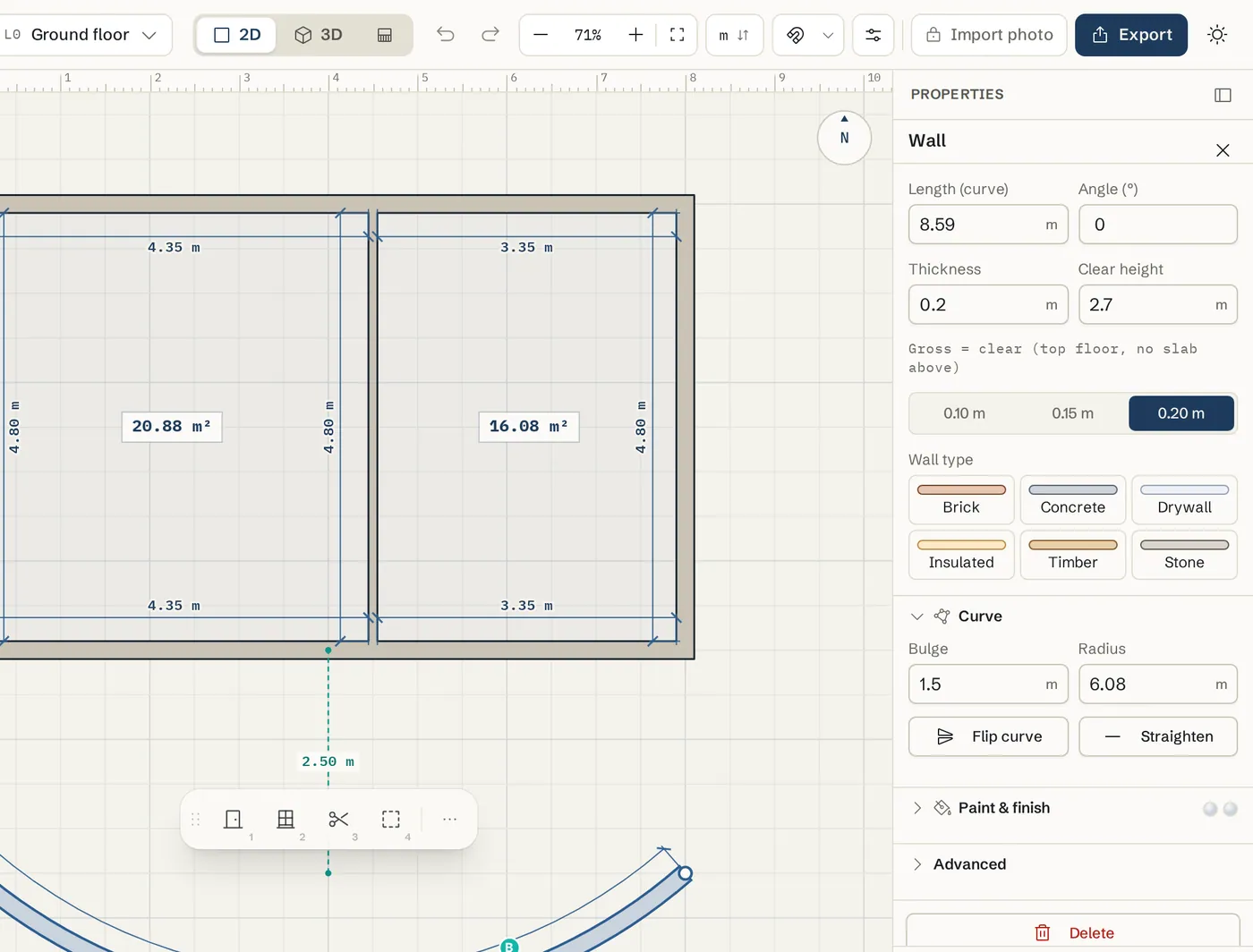Choose the Brick wall type
1253x952 pixels.
[x=961, y=500]
